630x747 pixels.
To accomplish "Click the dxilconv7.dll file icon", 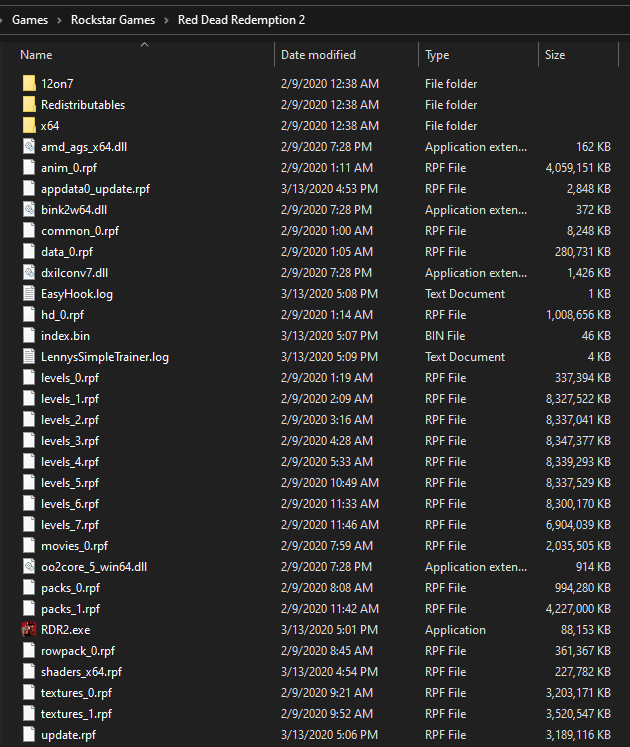I will [x=29, y=272].
